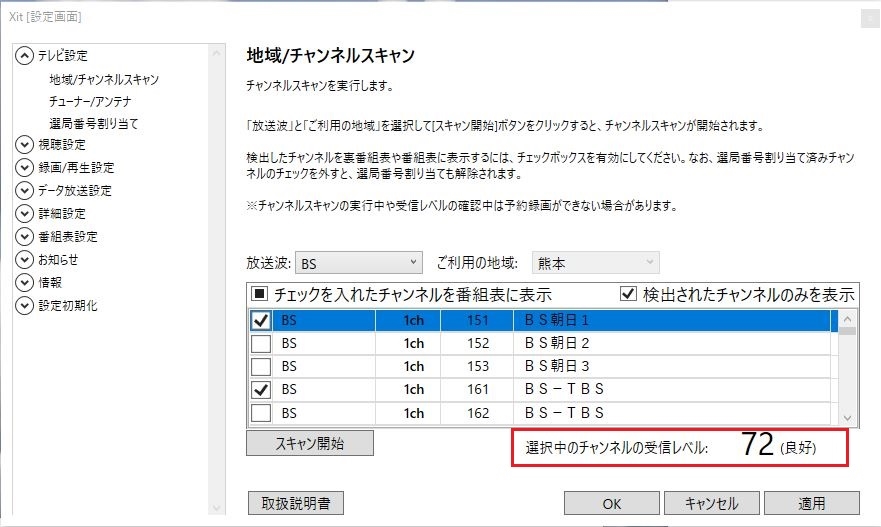Viewport: 881px width, 527px height.
Task: Uncheck 検出されたチャンネルのみを表示
Action: click(628, 294)
